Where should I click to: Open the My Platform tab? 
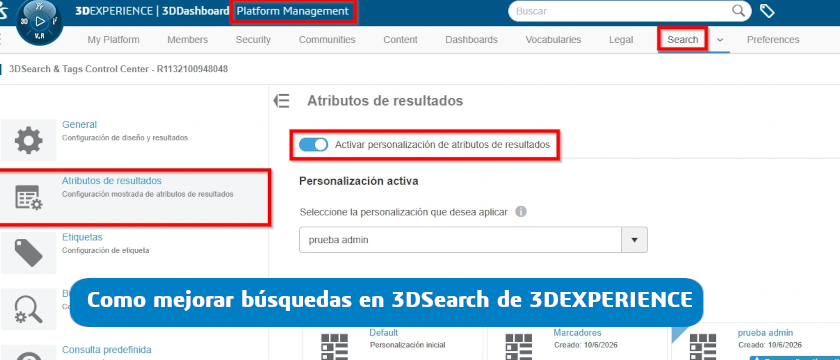coord(113,40)
